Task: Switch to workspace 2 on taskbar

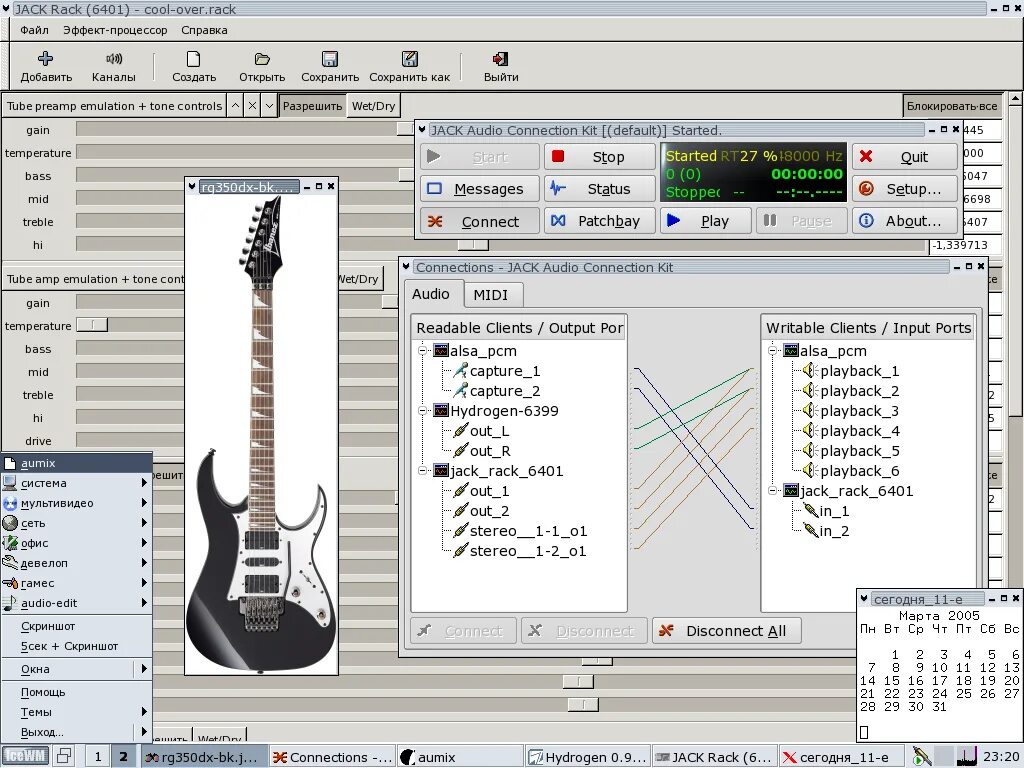Action: (x=123, y=756)
